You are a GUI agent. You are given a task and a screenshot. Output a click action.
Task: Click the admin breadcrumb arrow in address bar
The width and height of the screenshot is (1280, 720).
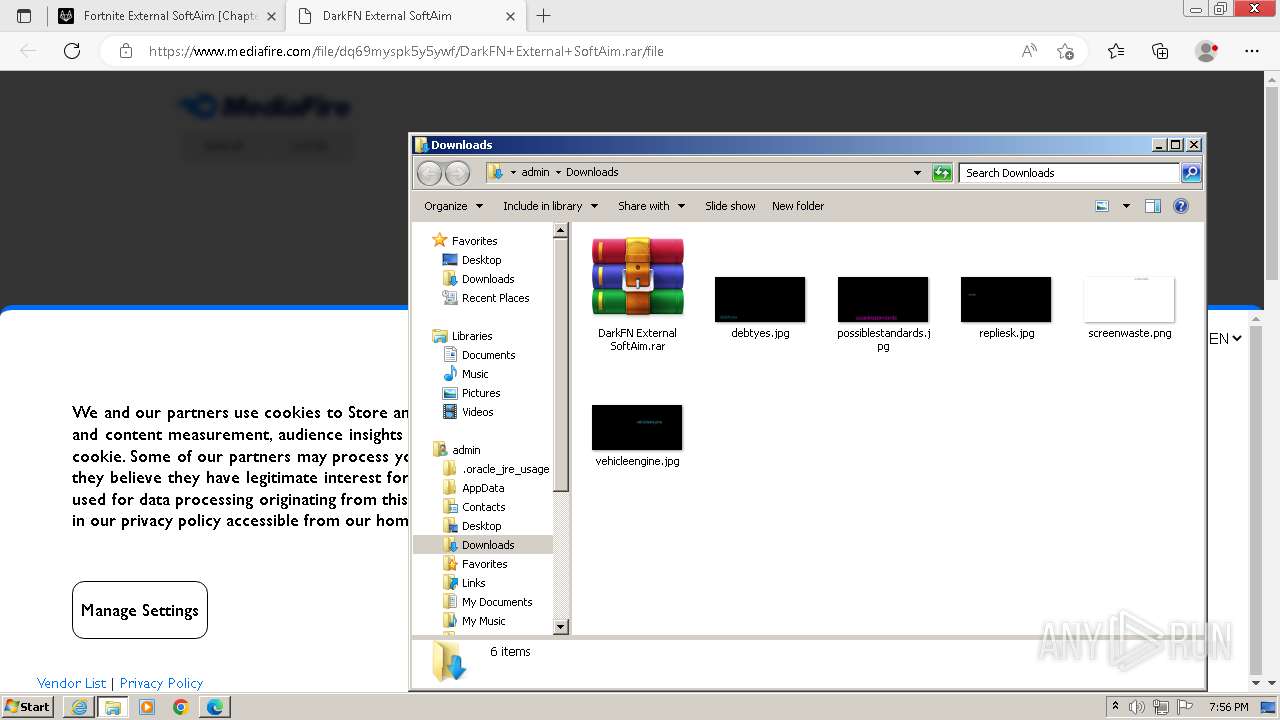point(558,172)
